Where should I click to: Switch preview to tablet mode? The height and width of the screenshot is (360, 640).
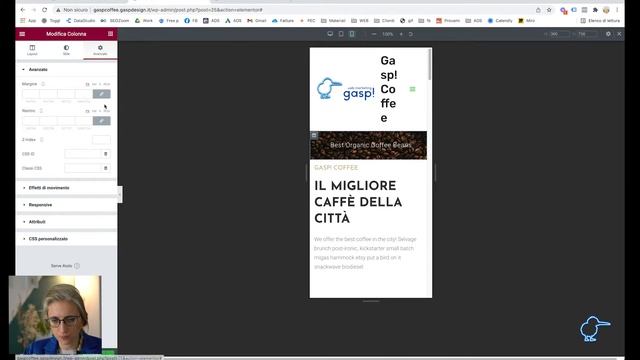pyautogui.click(x=341, y=34)
